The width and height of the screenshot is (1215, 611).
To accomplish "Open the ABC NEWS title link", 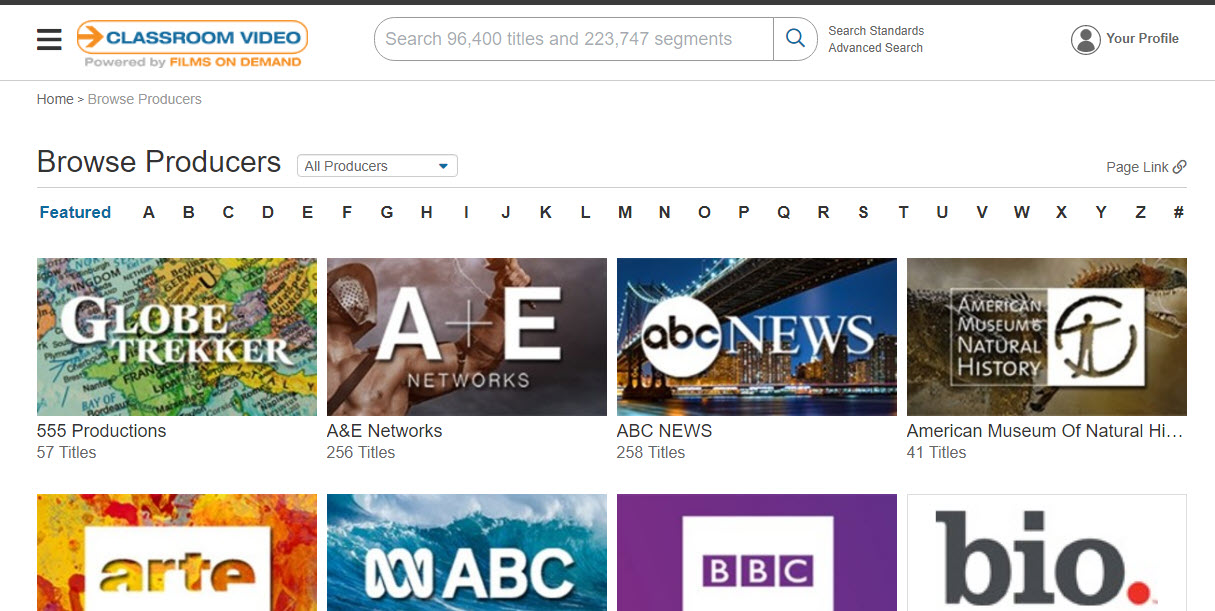I will pyautogui.click(x=665, y=431).
